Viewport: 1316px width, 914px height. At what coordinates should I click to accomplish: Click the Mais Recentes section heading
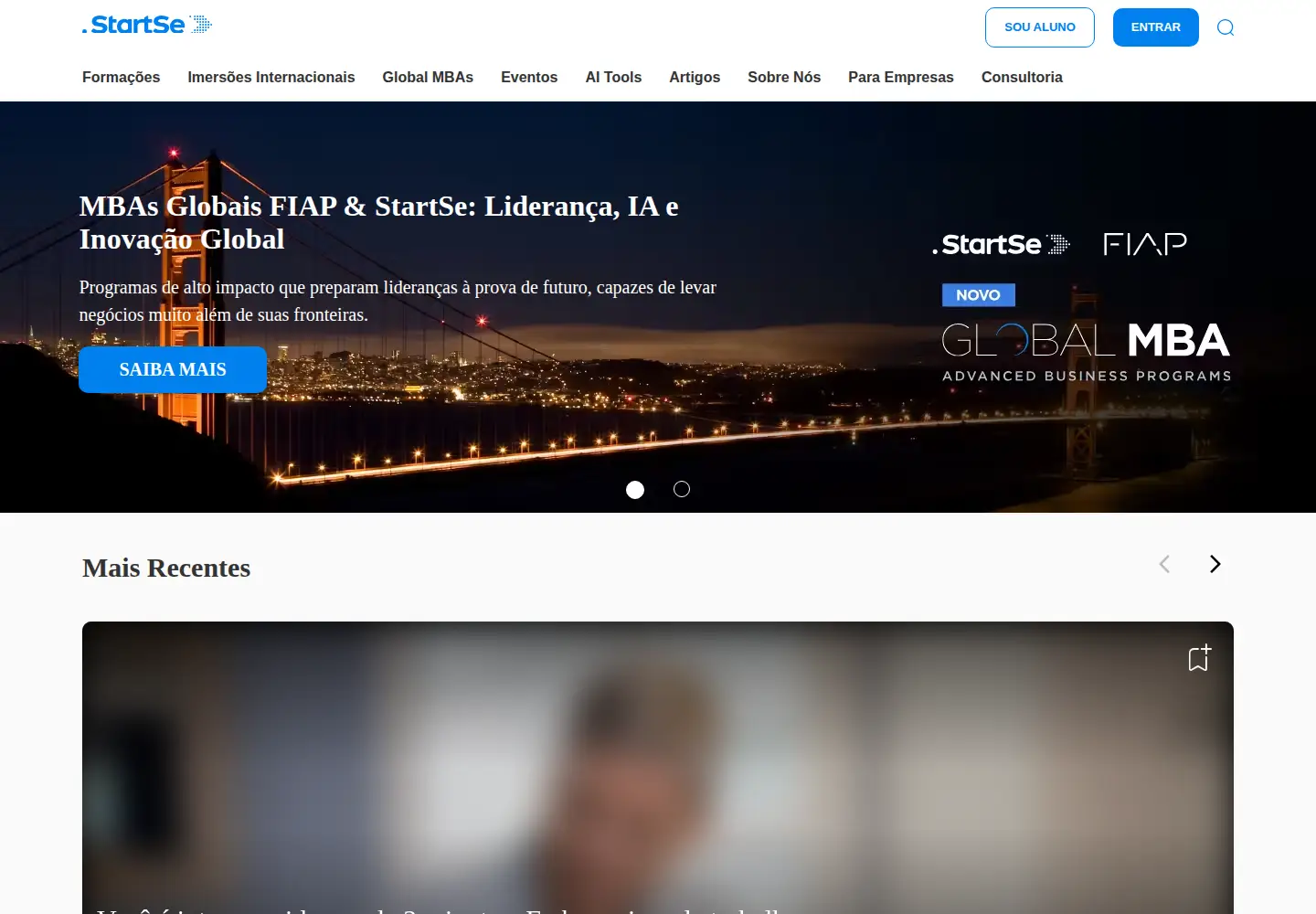pos(166,568)
